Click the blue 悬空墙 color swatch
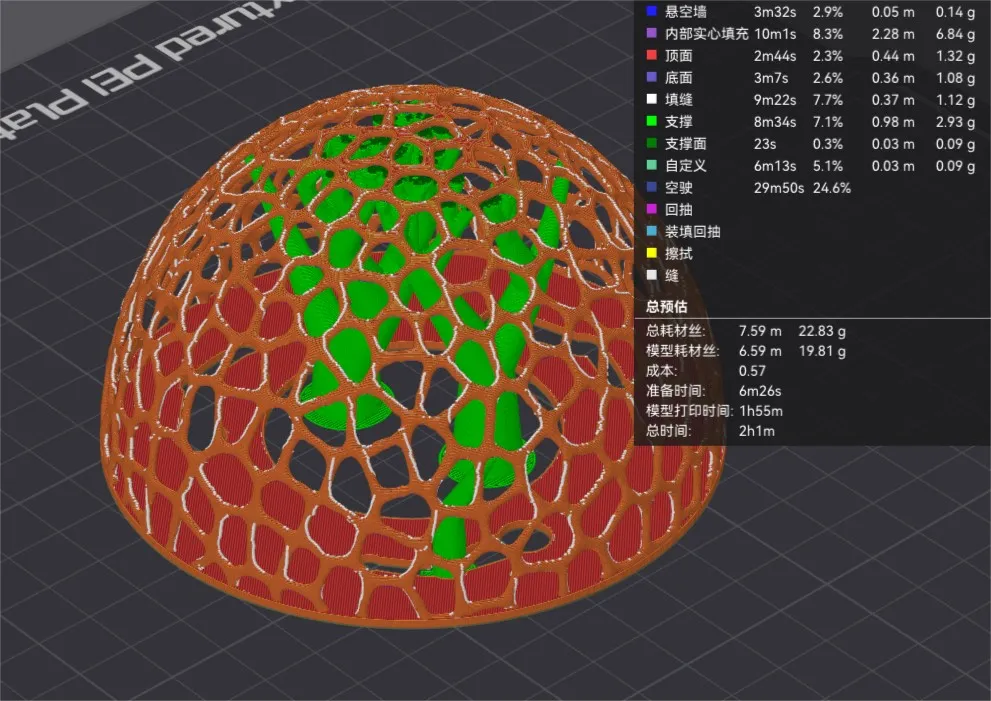This screenshot has width=991, height=701. pos(652,11)
